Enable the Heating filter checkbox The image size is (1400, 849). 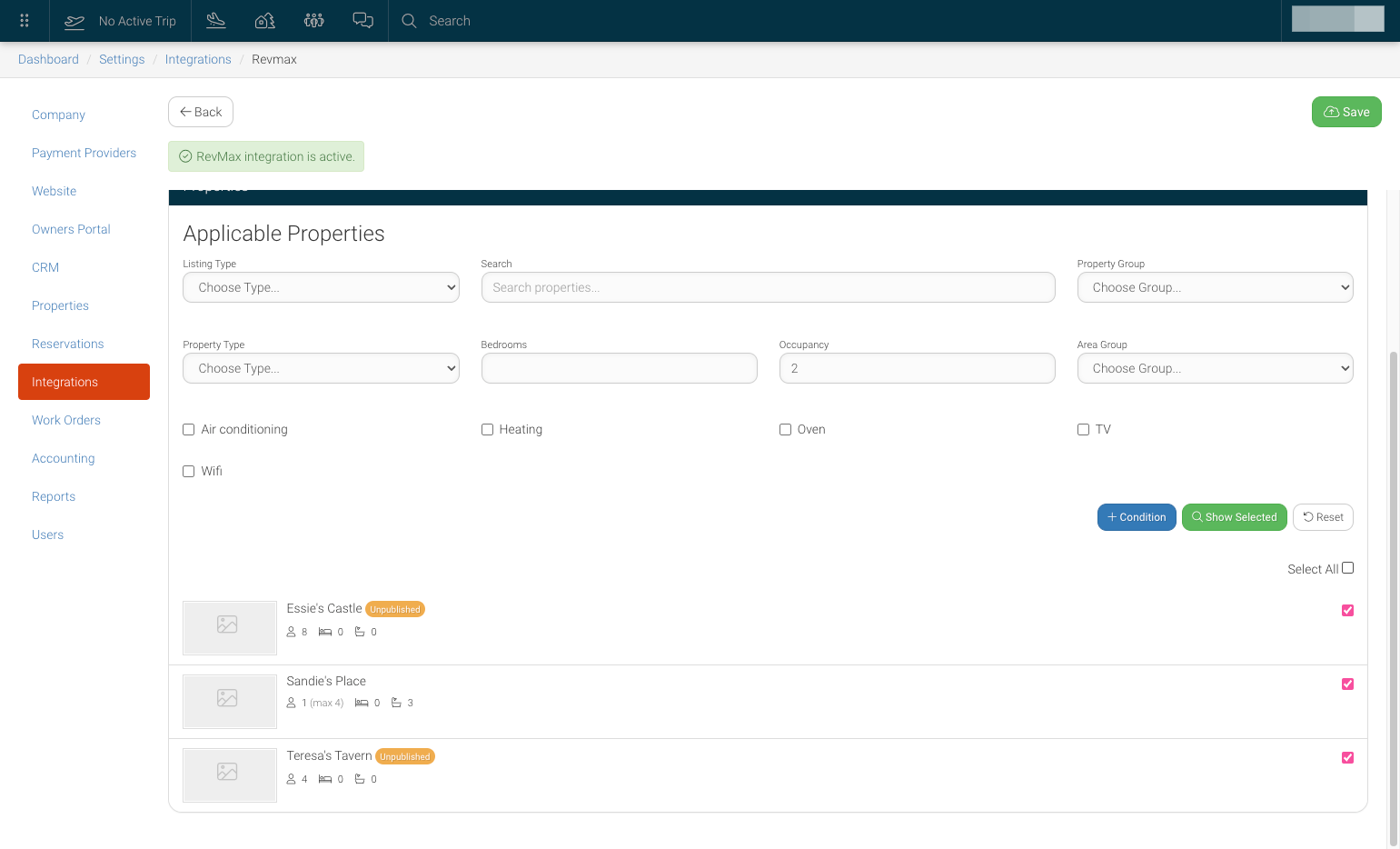pyautogui.click(x=487, y=429)
